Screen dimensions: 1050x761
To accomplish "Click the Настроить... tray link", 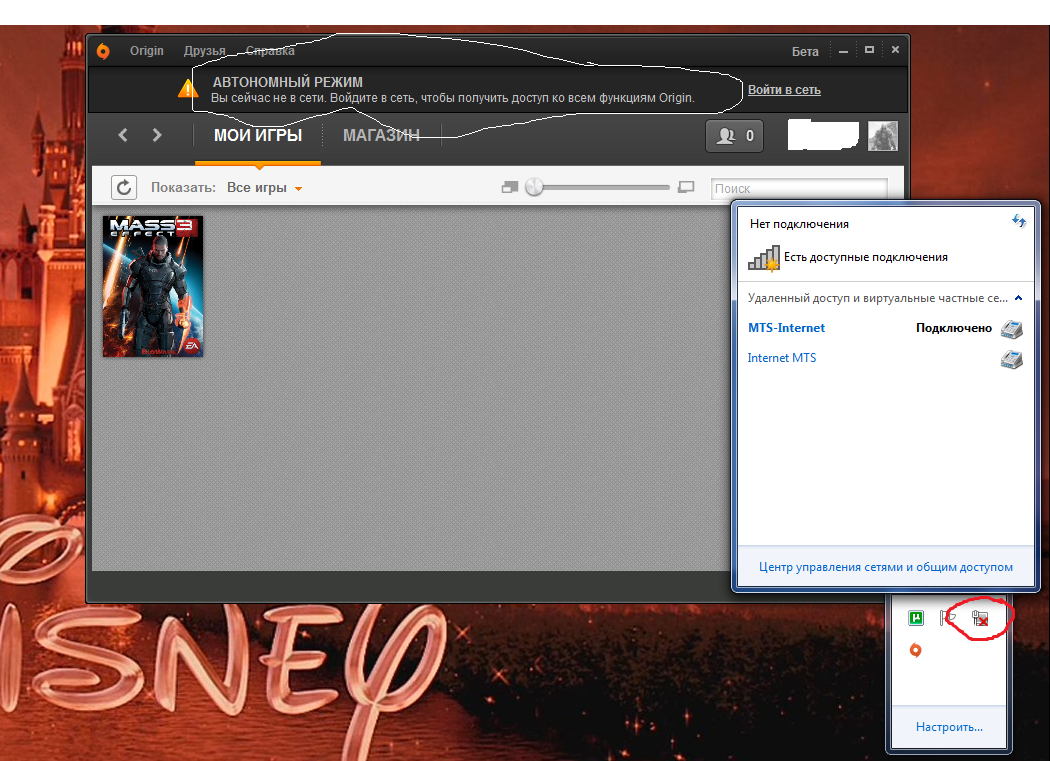I will pyautogui.click(x=949, y=727).
